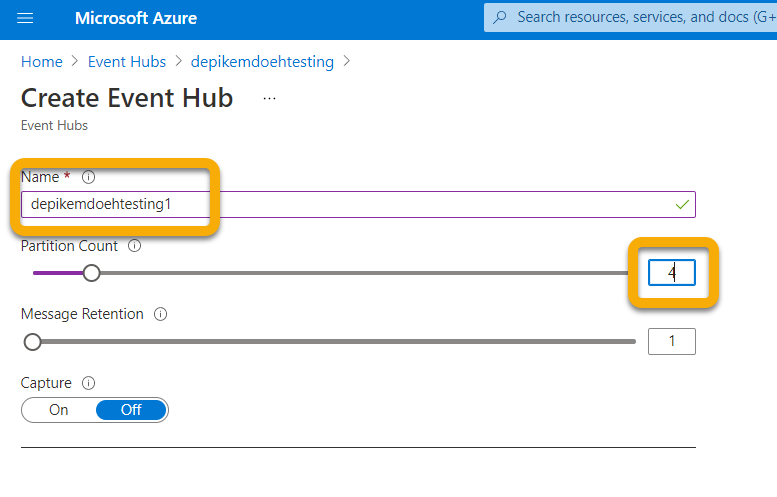This screenshot has width=777, height=497.
Task: Click the search magnifier icon
Action: 500,17
